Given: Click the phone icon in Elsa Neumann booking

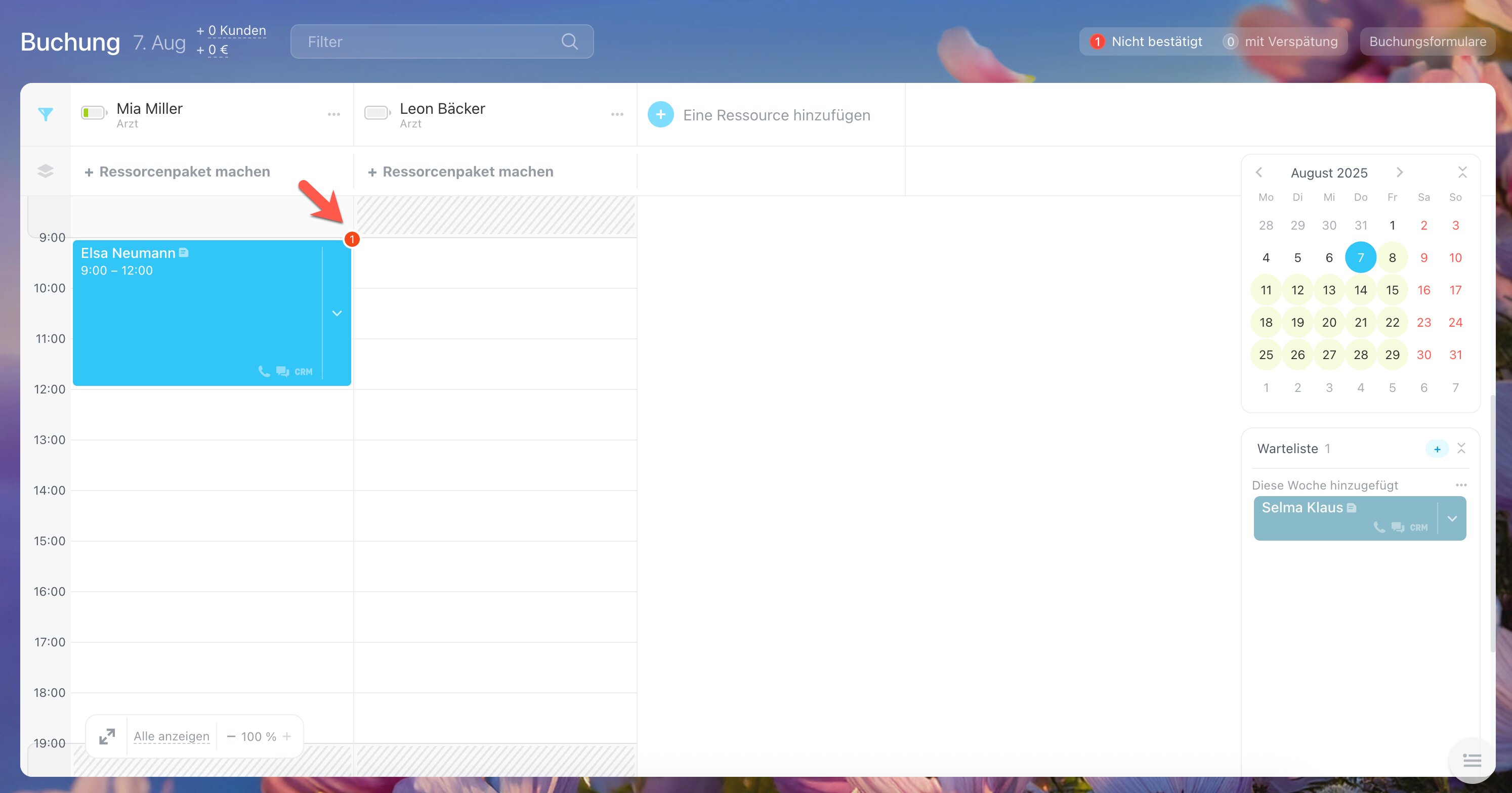Looking at the screenshot, I should [x=264, y=371].
